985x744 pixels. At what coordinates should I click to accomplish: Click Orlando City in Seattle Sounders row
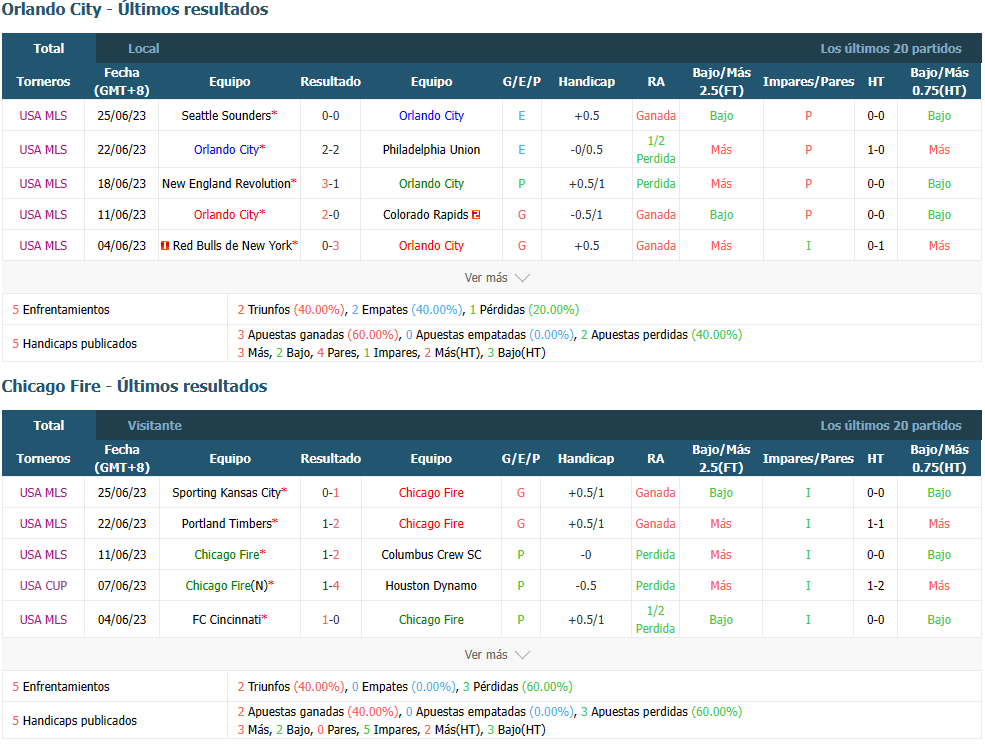coord(431,116)
